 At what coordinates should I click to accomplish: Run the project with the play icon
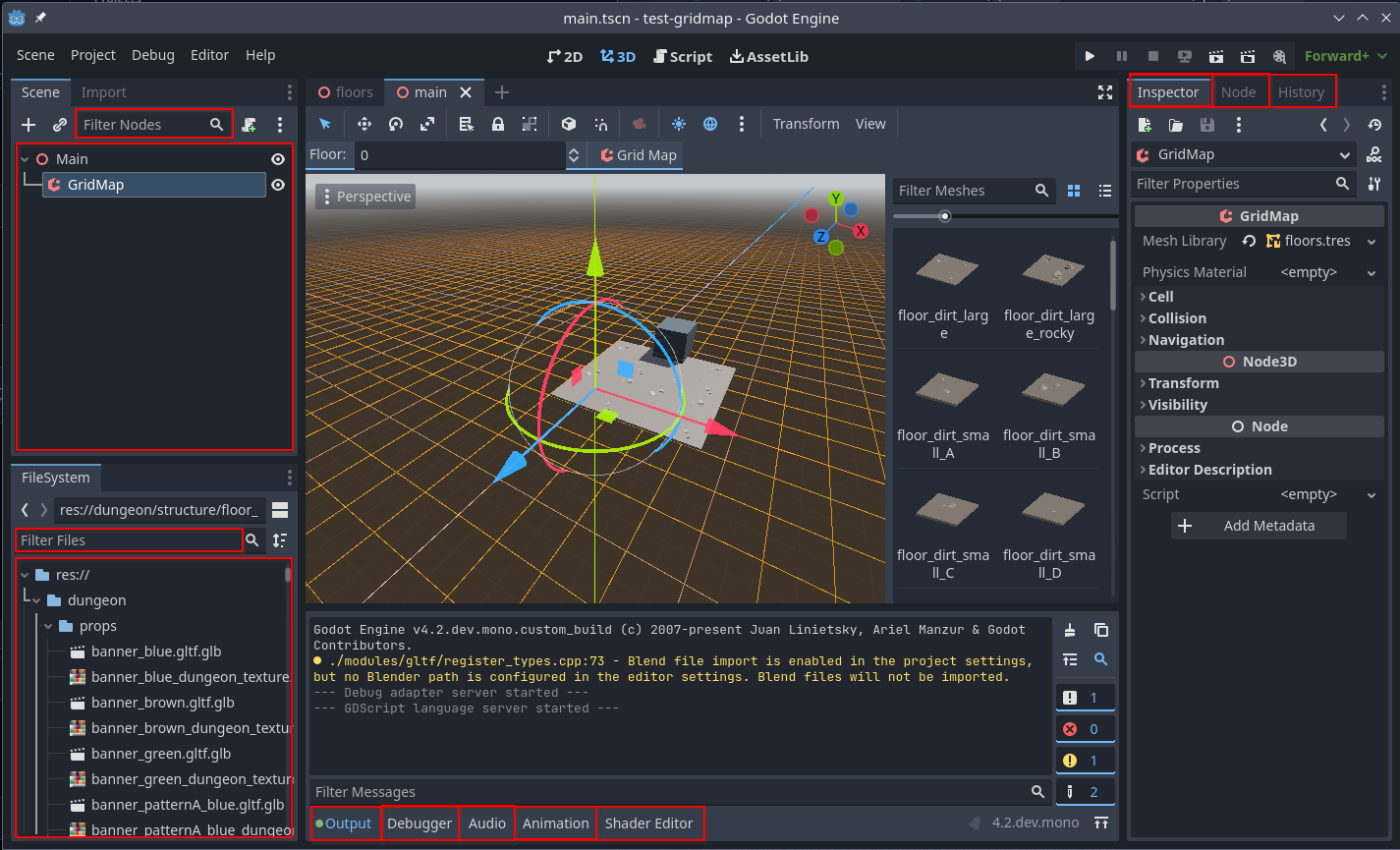pos(1090,56)
